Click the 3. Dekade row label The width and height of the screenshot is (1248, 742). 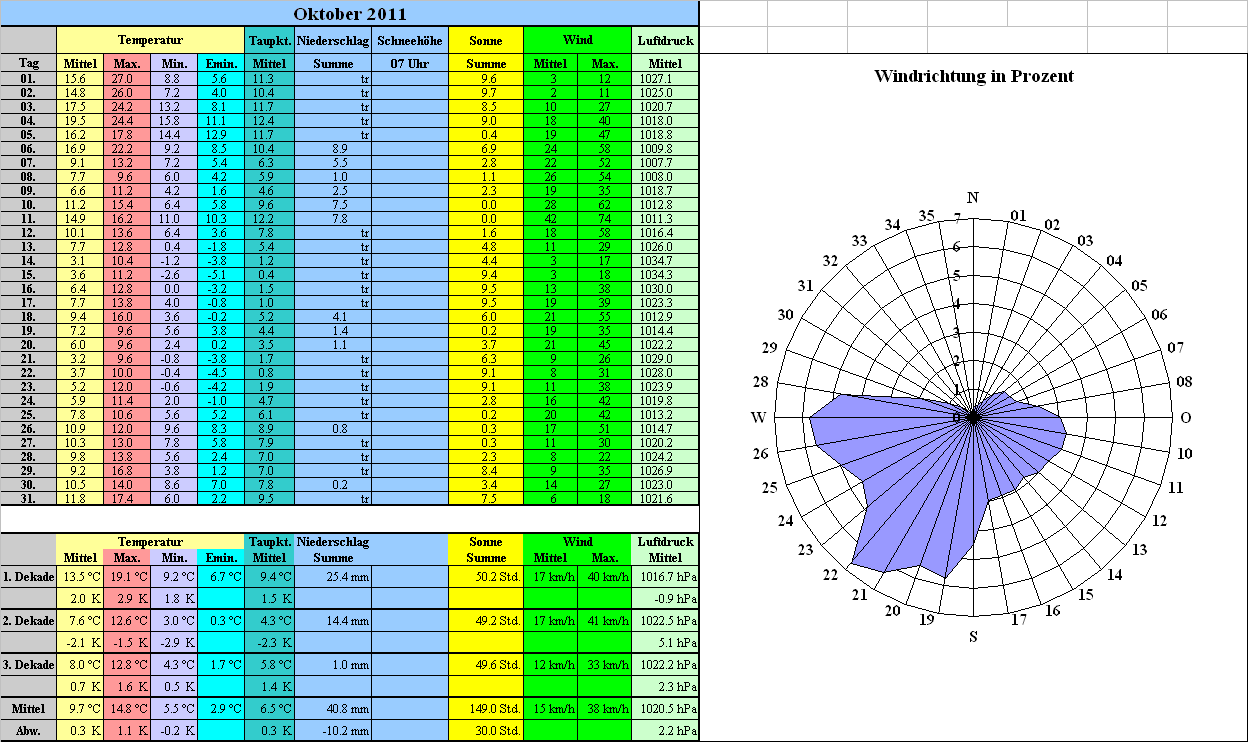29,664
